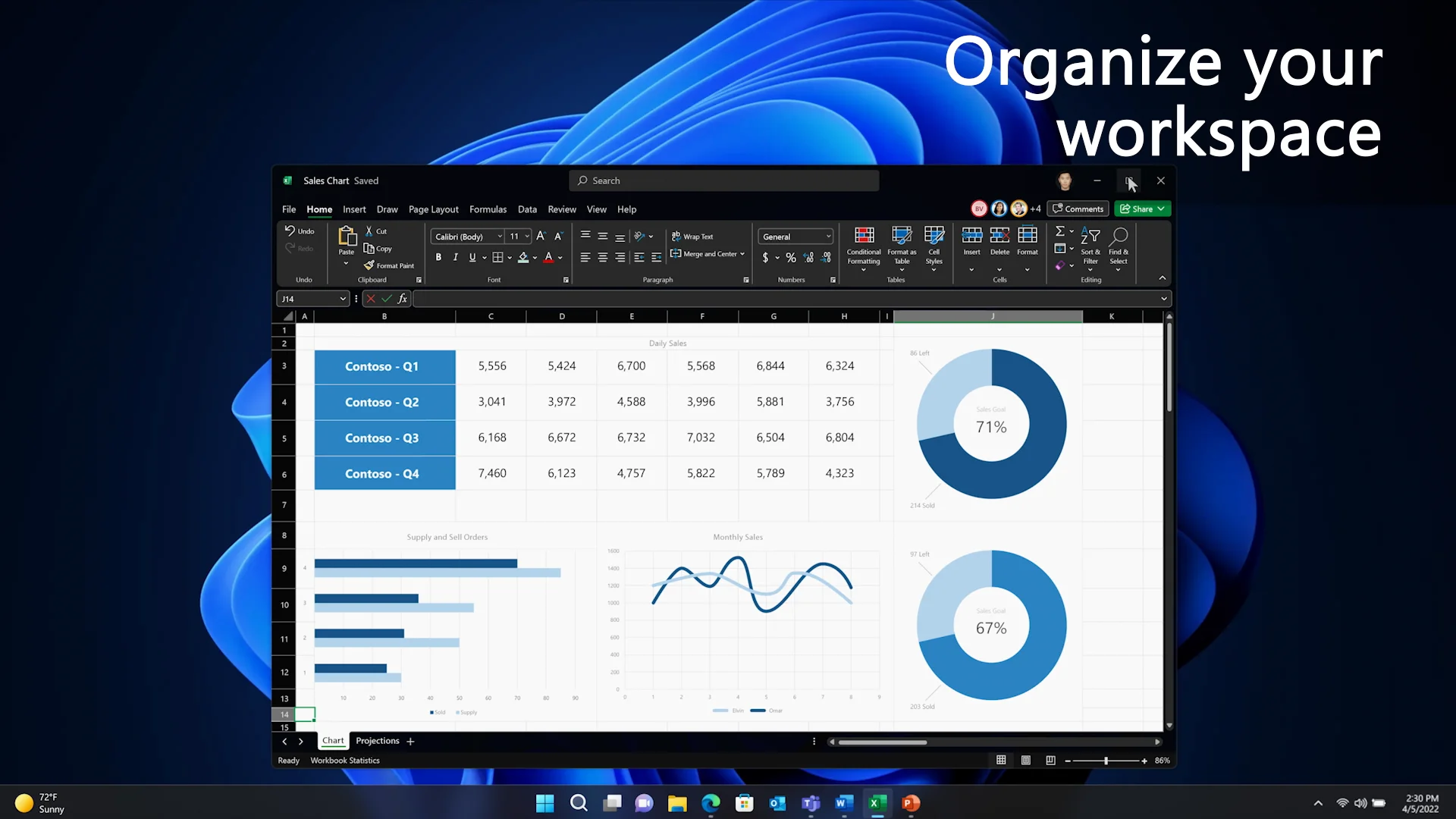Toggle Italic formatting
Screen dimensions: 1456x819
(x=455, y=258)
